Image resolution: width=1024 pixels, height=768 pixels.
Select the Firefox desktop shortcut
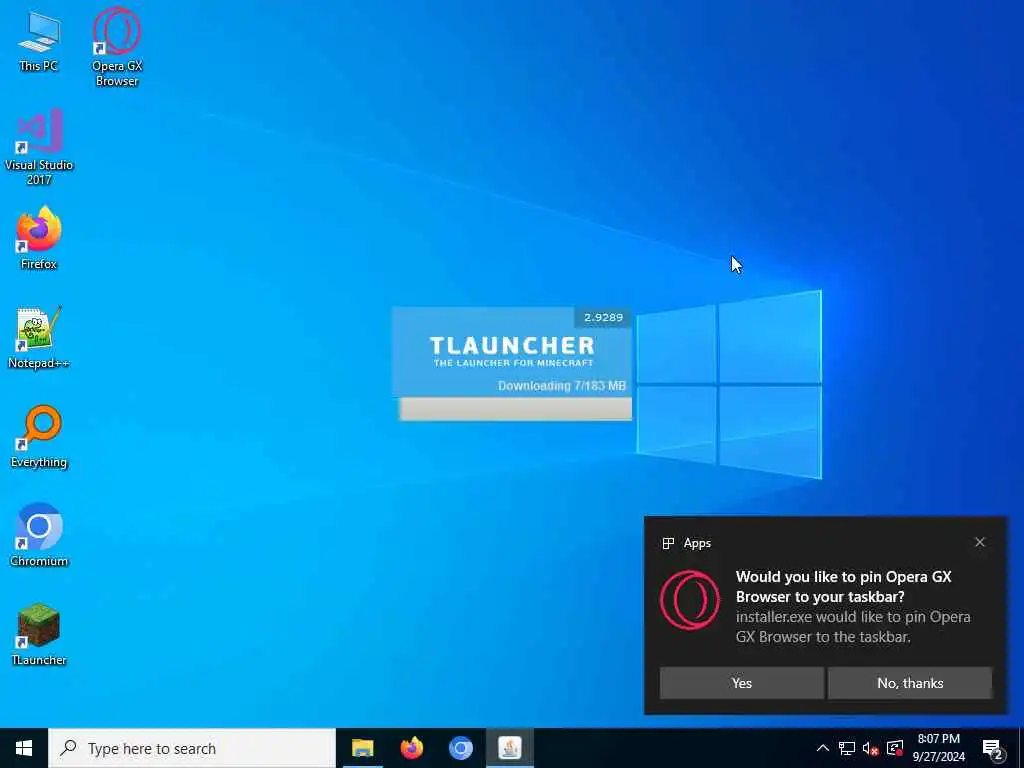pos(39,238)
